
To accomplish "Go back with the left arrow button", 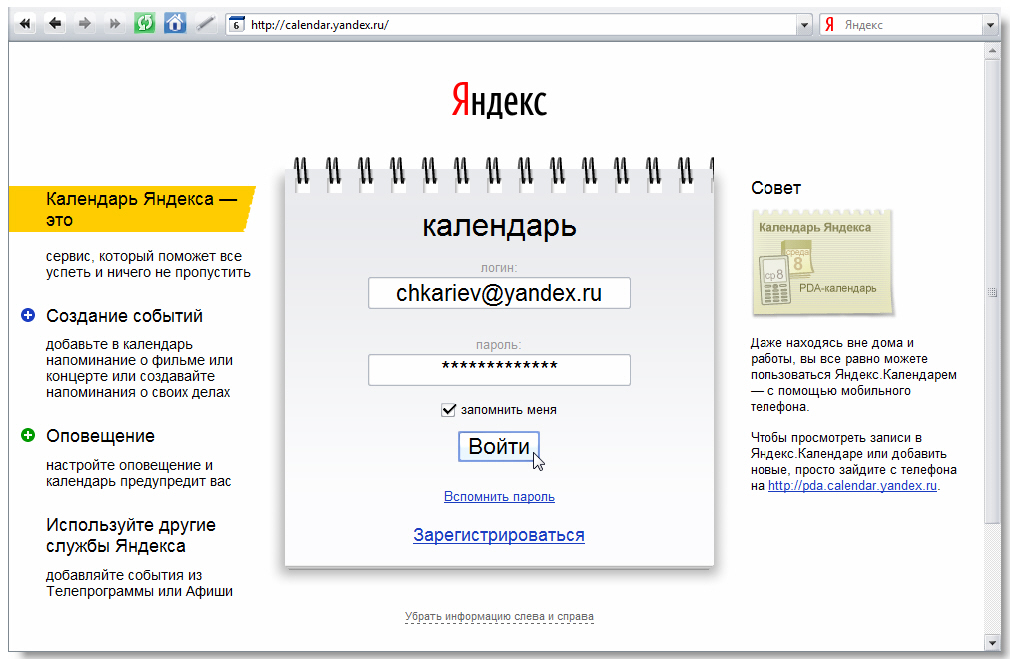I will point(55,24).
